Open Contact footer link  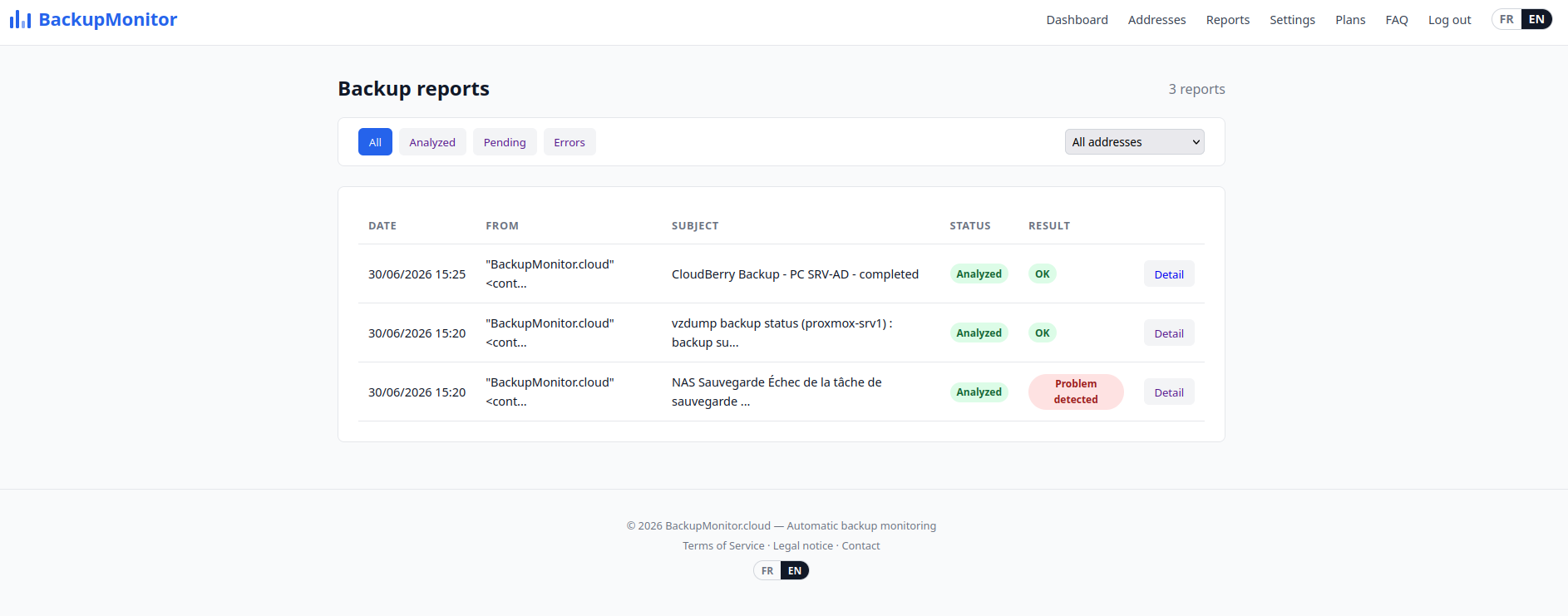[x=860, y=546]
